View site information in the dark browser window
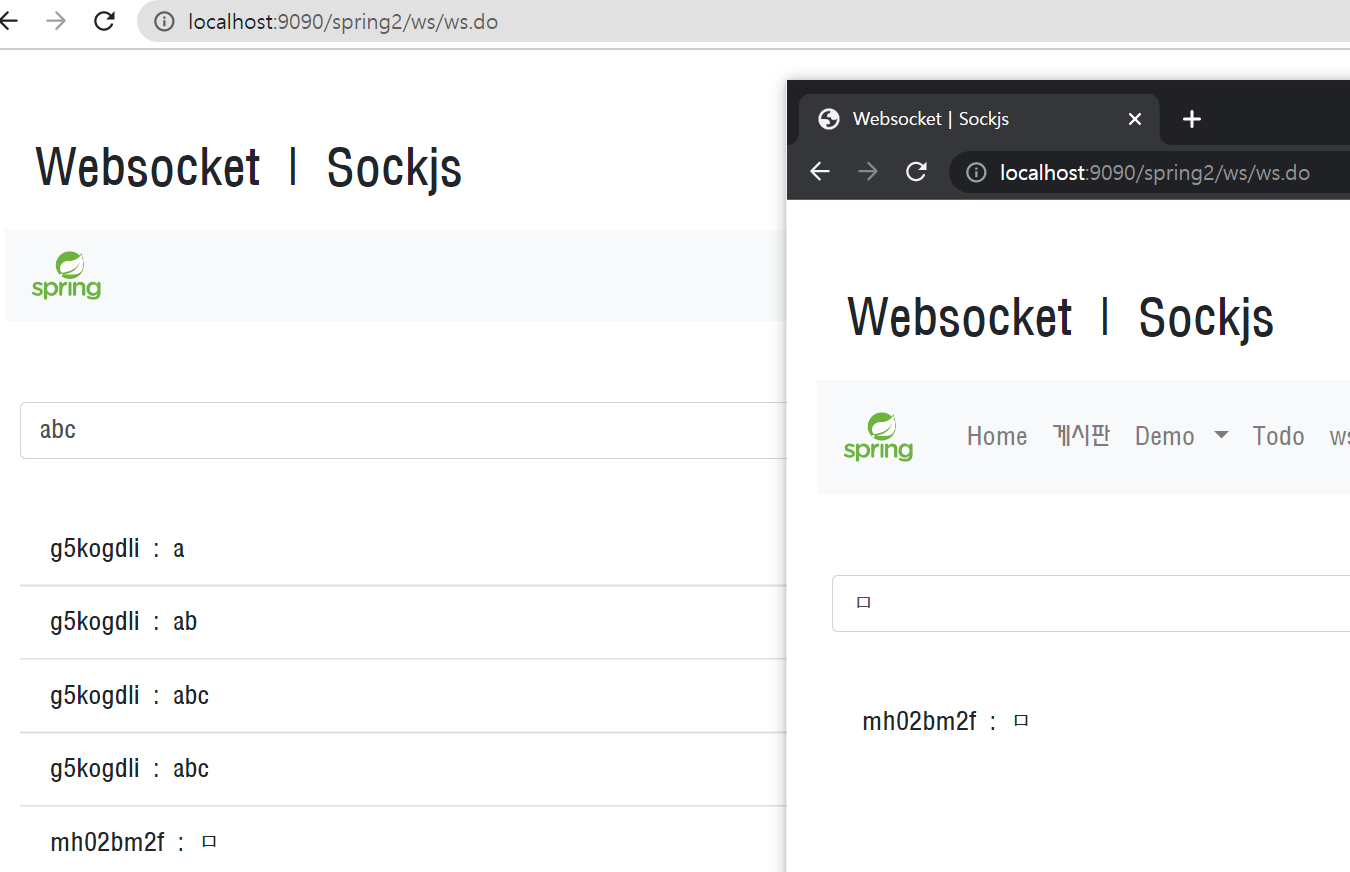Image resolution: width=1350 pixels, height=872 pixels. (x=976, y=173)
